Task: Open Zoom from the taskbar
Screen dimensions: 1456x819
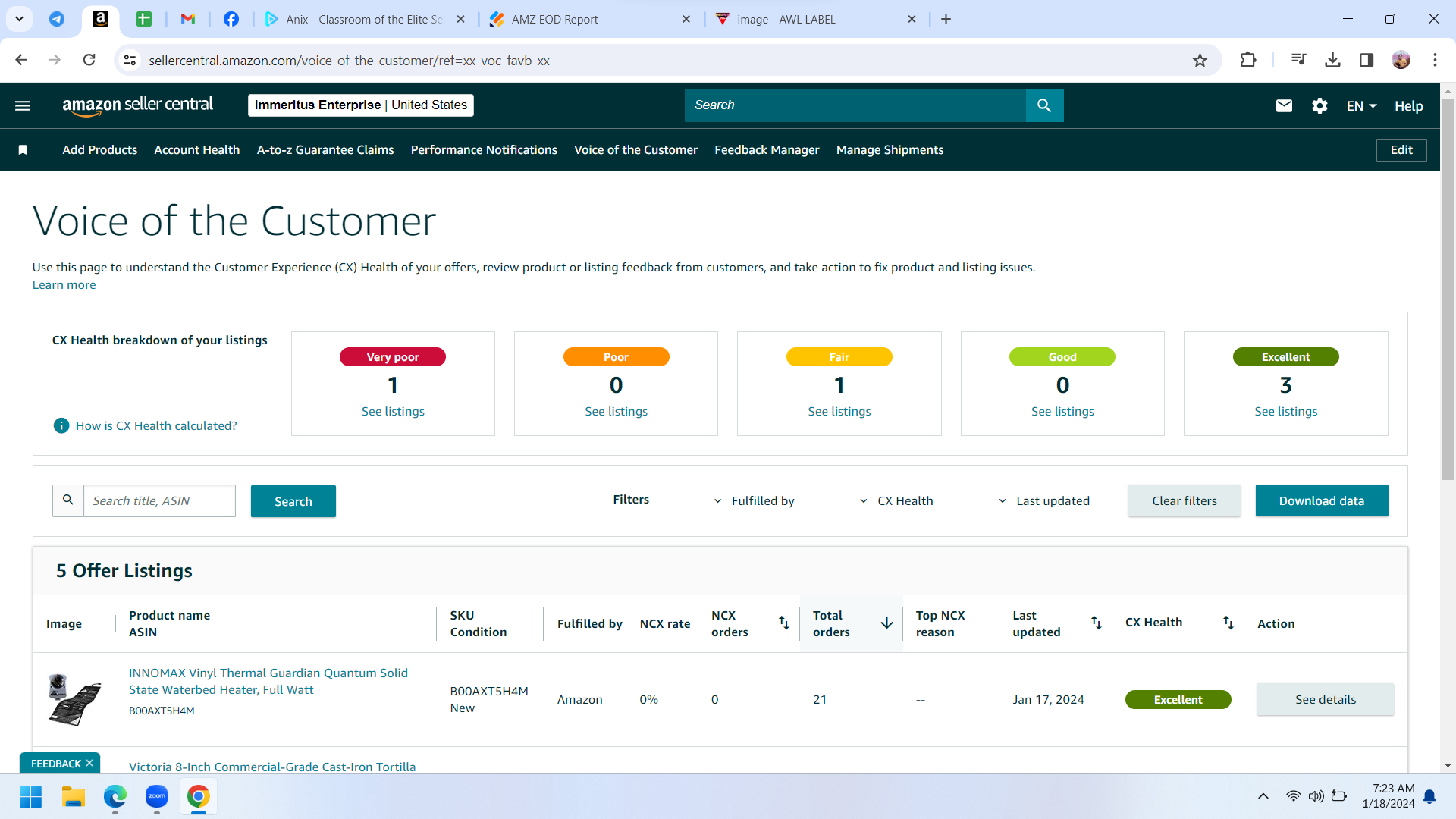Action: pos(157,797)
